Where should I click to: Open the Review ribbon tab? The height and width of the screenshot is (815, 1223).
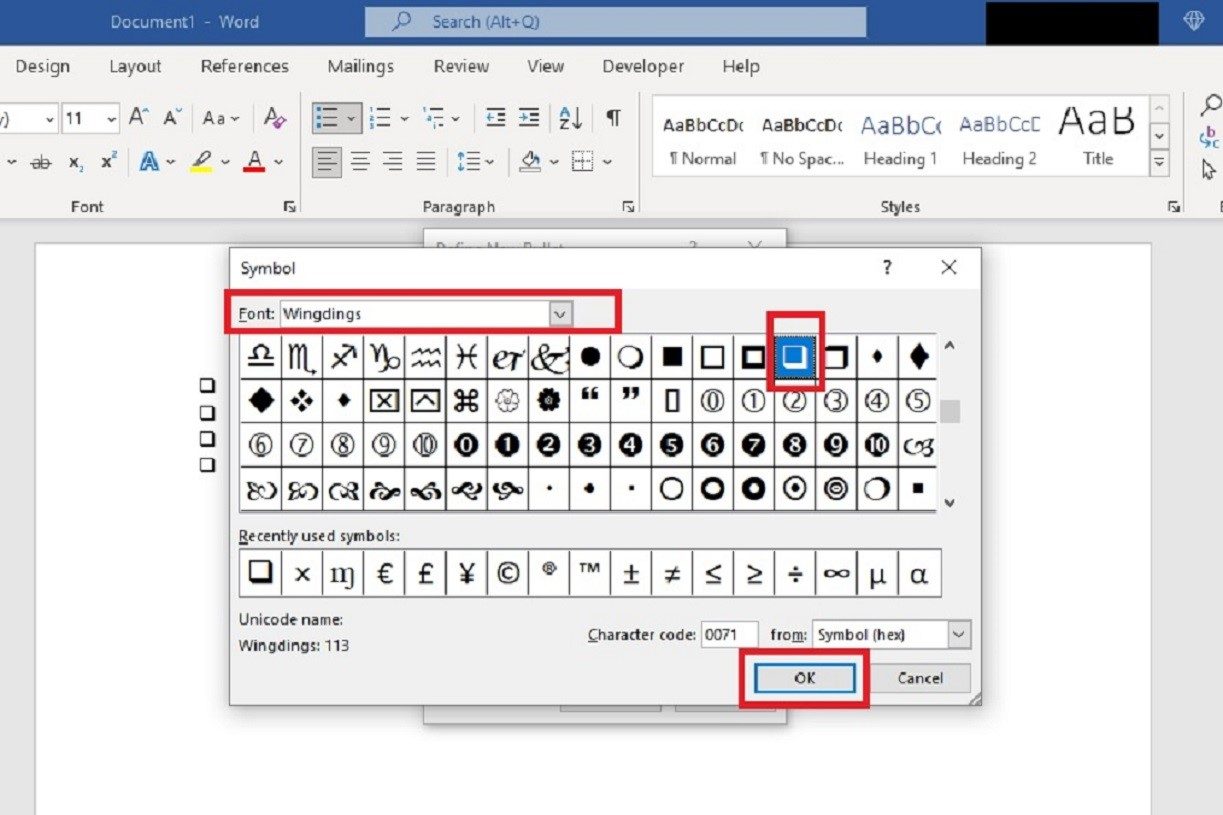click(461, 66)
